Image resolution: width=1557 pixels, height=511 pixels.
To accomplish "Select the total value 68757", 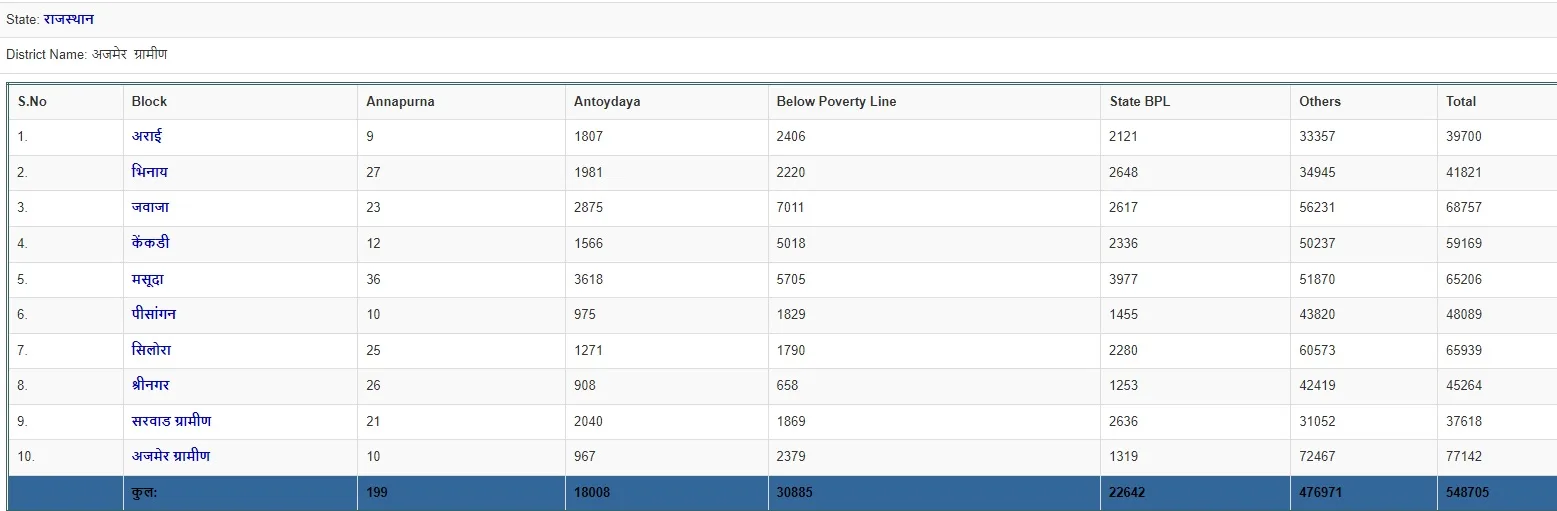I will point(1464,208).
